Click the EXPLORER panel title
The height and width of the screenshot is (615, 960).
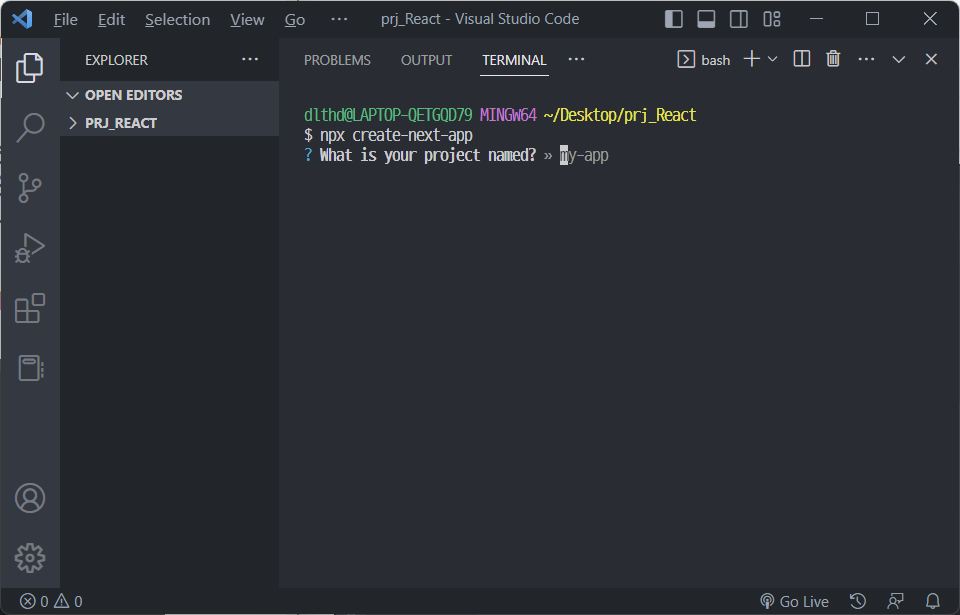[x=116, y=60]
